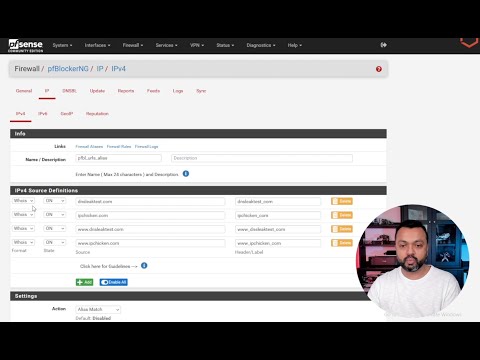This screenshot has width=480, height=360.
Task: Click the dnsleaktest_com label field
Action: point(278,201)
